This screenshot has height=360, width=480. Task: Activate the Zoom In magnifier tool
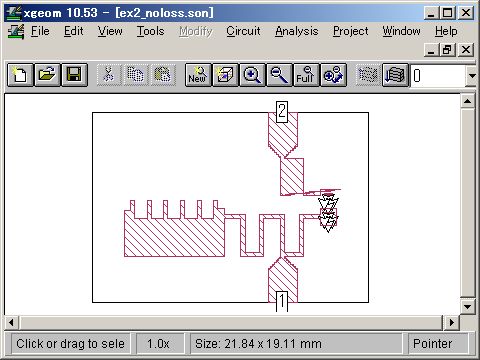(x=252, y=75)
